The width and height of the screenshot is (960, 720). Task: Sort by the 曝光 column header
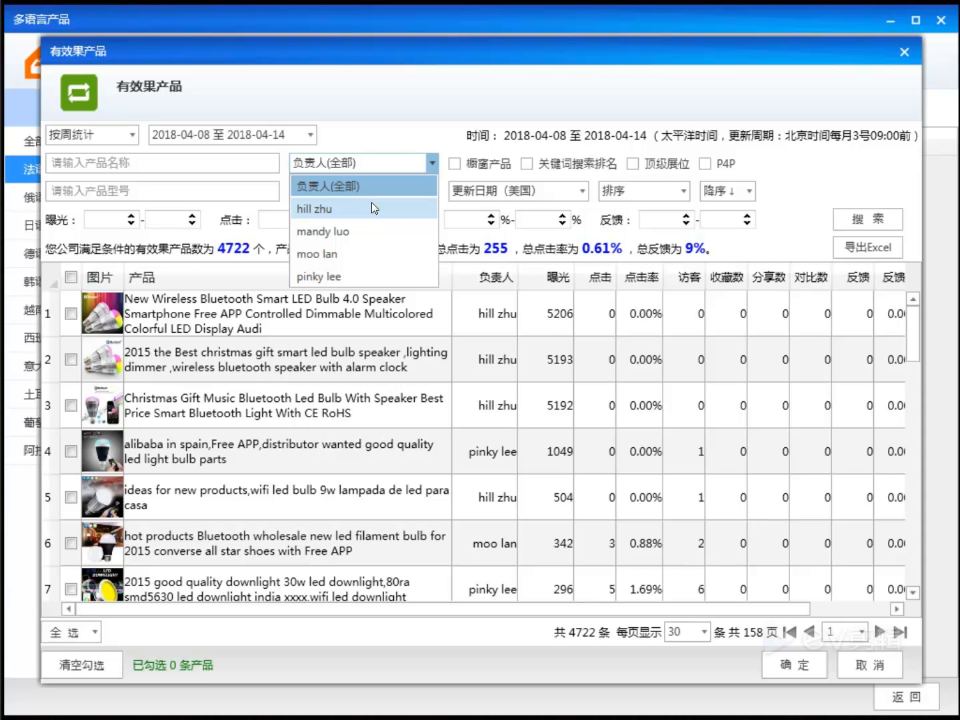pos(557,277)
